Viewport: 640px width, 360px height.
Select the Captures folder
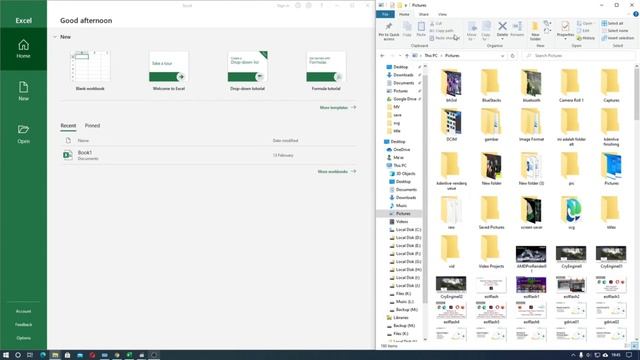tap(611, 85)
